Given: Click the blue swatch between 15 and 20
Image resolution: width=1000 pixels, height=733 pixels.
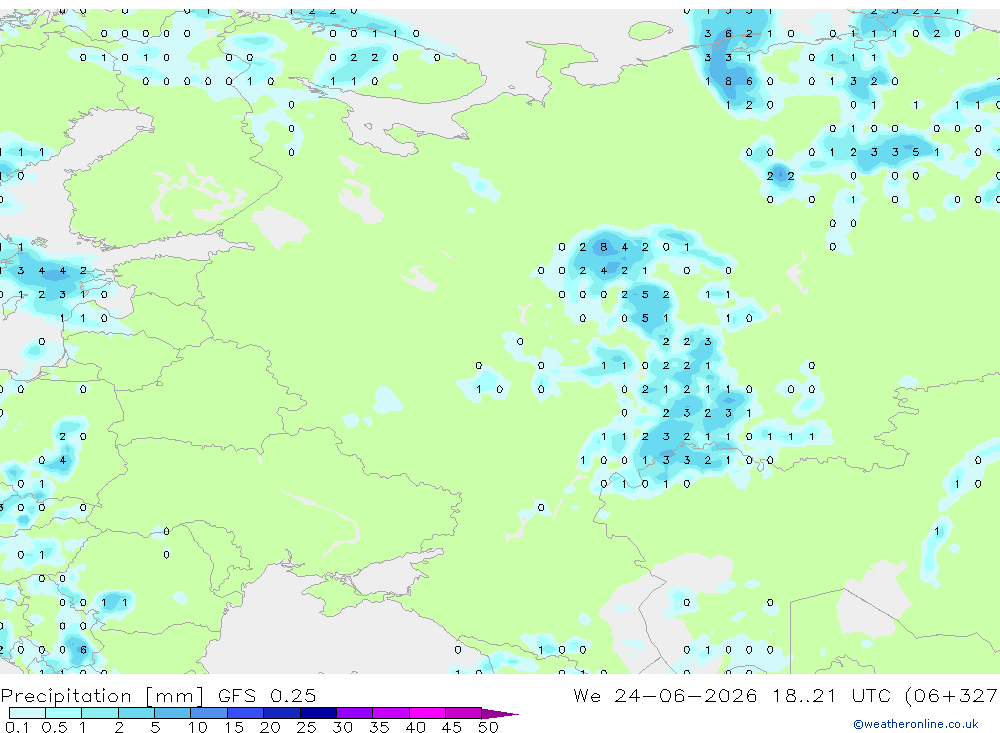Looking at the screenshot, I should pyautogui.click(x=246, y=713).
